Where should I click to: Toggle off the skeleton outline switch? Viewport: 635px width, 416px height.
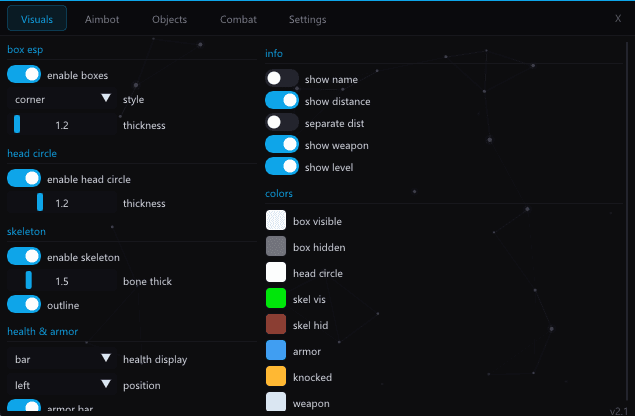[24, 304]
